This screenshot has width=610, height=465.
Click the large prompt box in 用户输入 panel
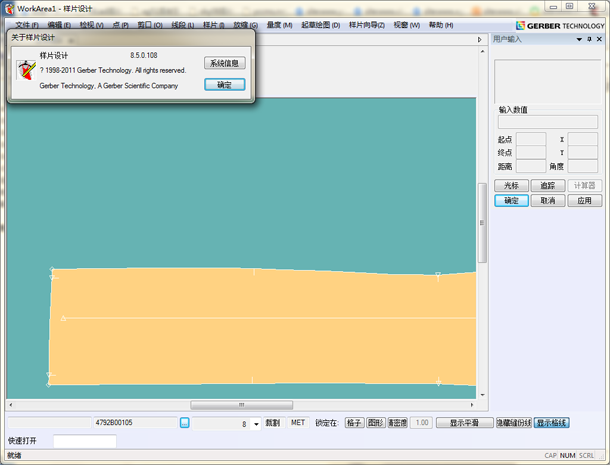(x=548, y=81)
